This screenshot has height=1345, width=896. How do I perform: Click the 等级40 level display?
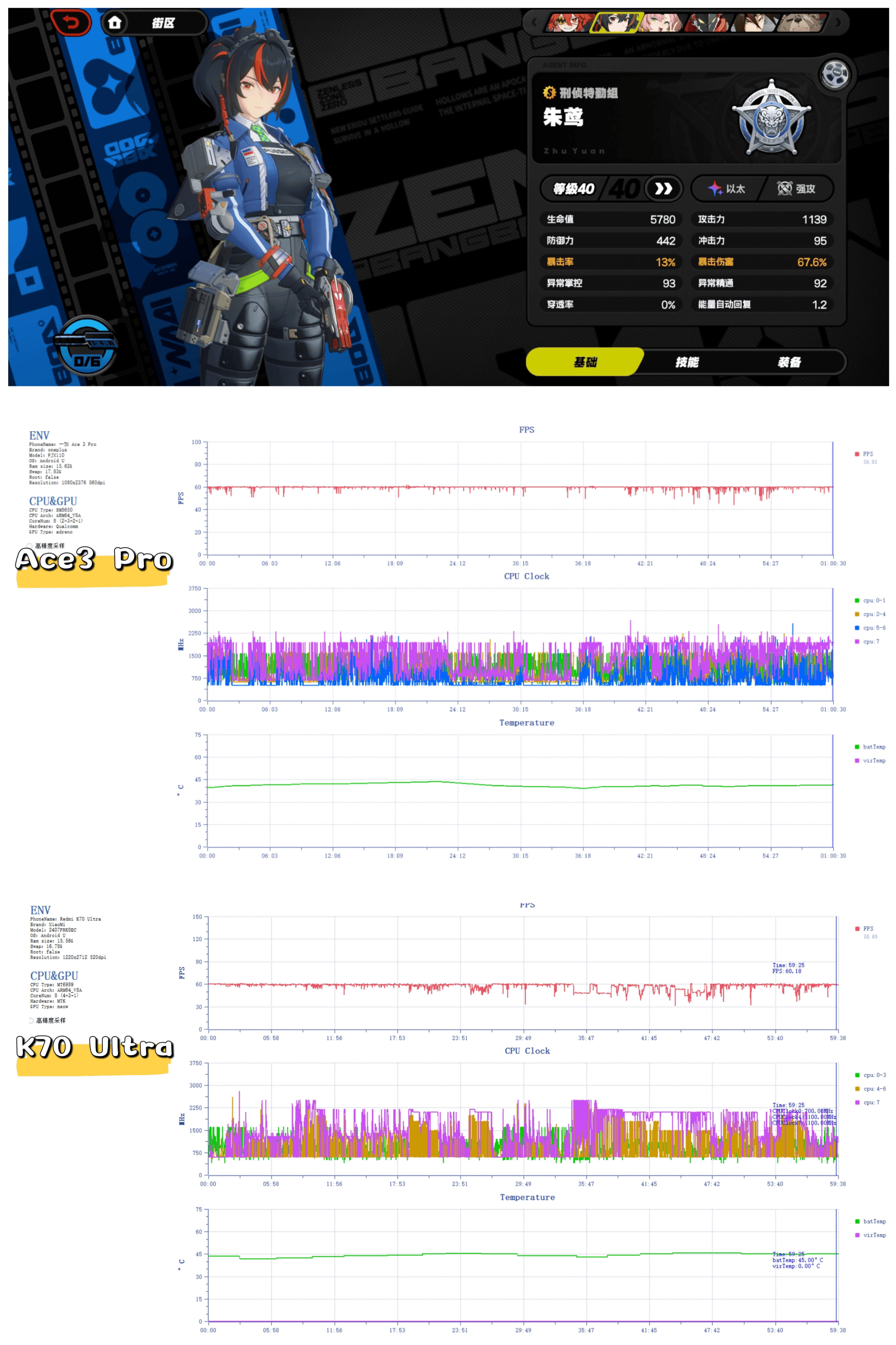coord(574,189)
